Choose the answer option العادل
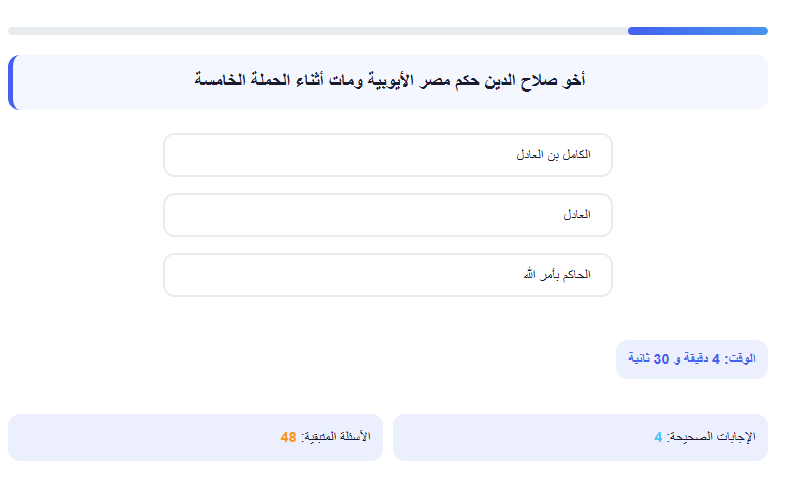The width and height of the screenshot is (785, 481). click(x=388, y=215)
